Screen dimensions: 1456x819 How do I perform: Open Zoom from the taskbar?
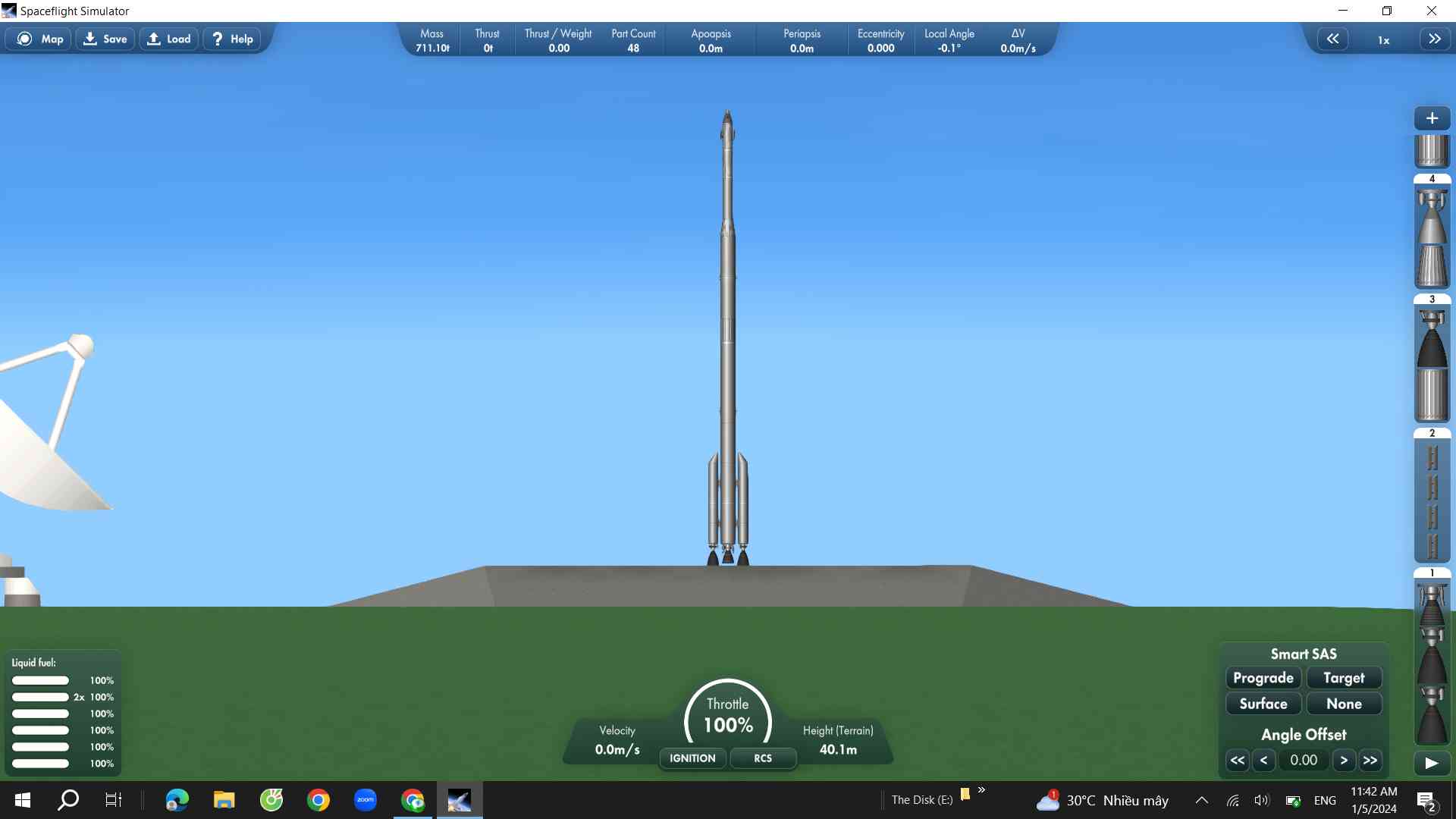(366, 800)
